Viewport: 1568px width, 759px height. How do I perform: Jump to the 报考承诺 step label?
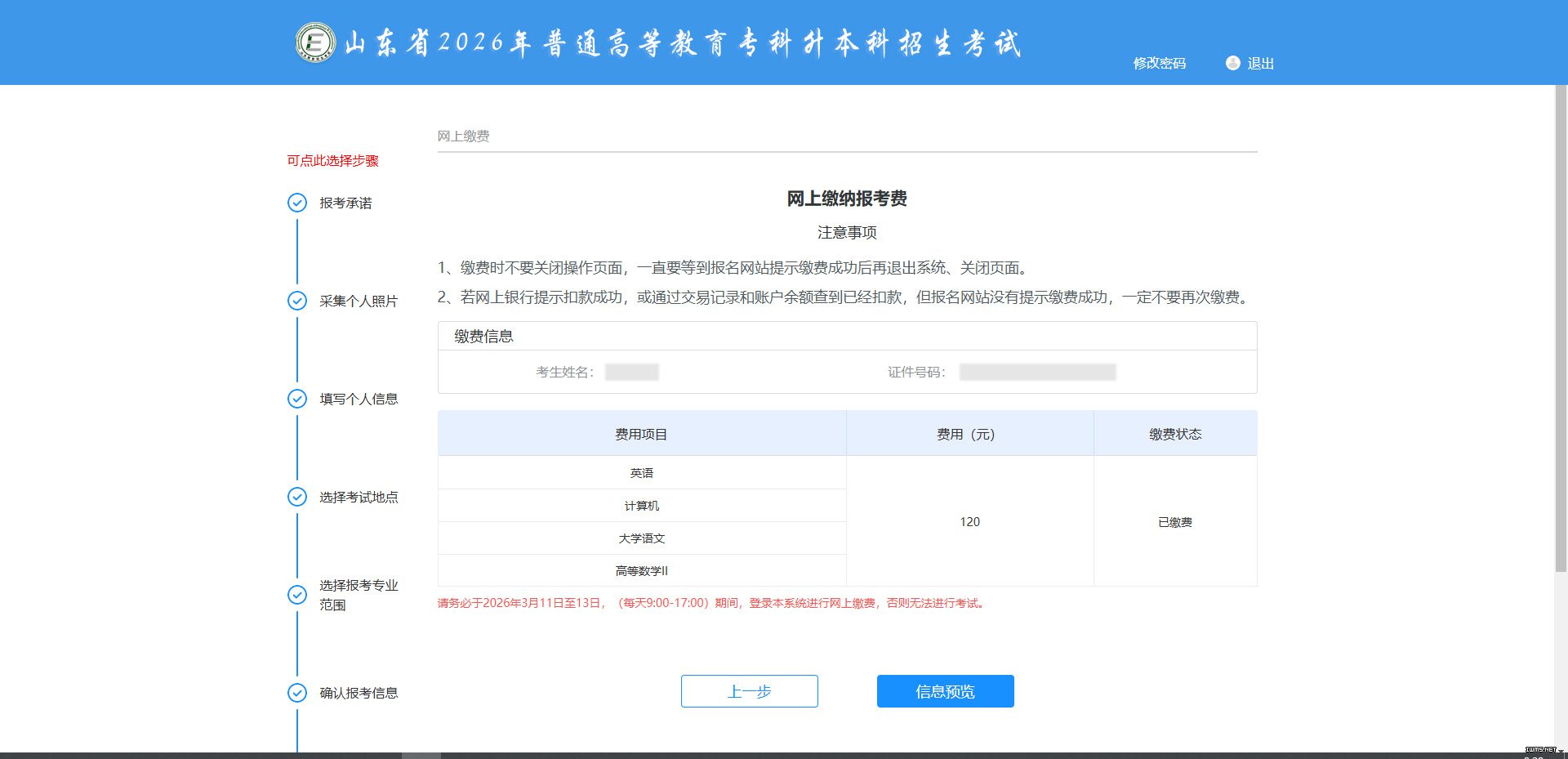click(x=345, y=203)
